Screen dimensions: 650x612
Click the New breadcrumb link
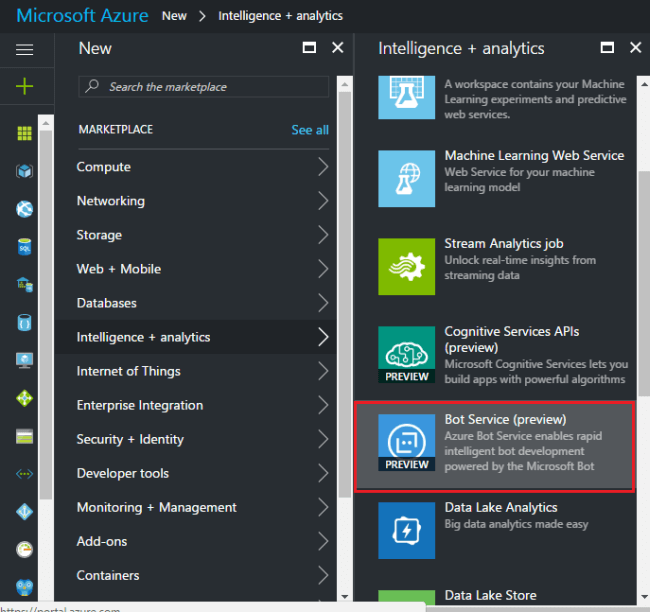(174, 16)
